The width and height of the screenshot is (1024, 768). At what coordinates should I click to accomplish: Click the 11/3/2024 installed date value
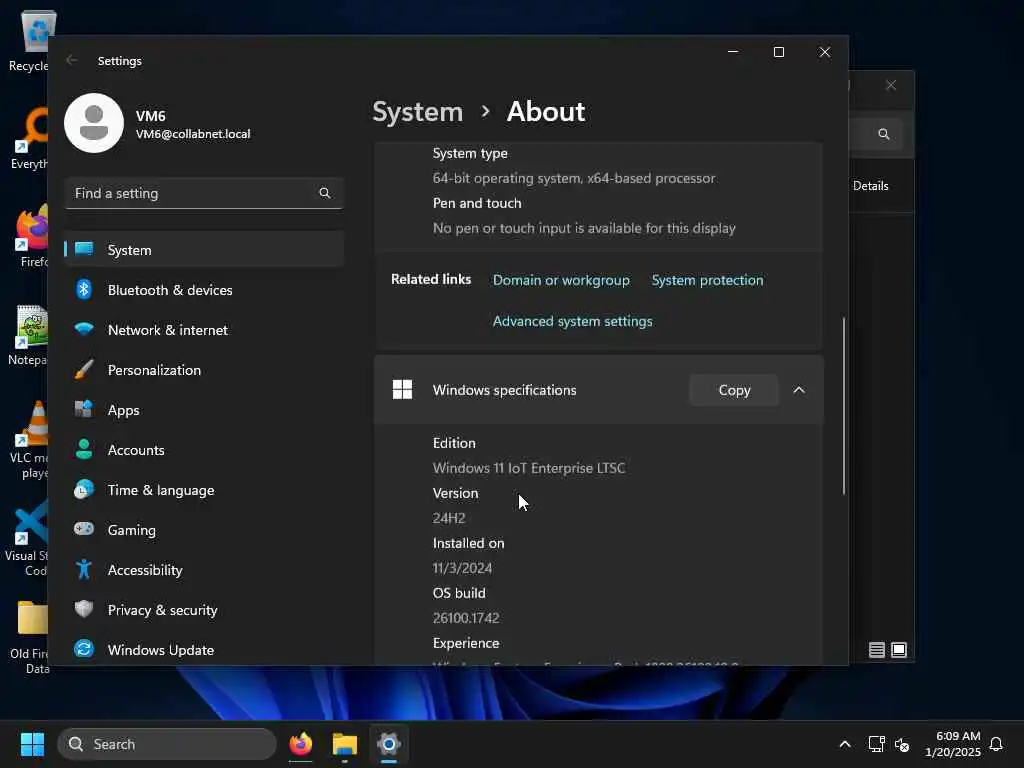[462, 568]
